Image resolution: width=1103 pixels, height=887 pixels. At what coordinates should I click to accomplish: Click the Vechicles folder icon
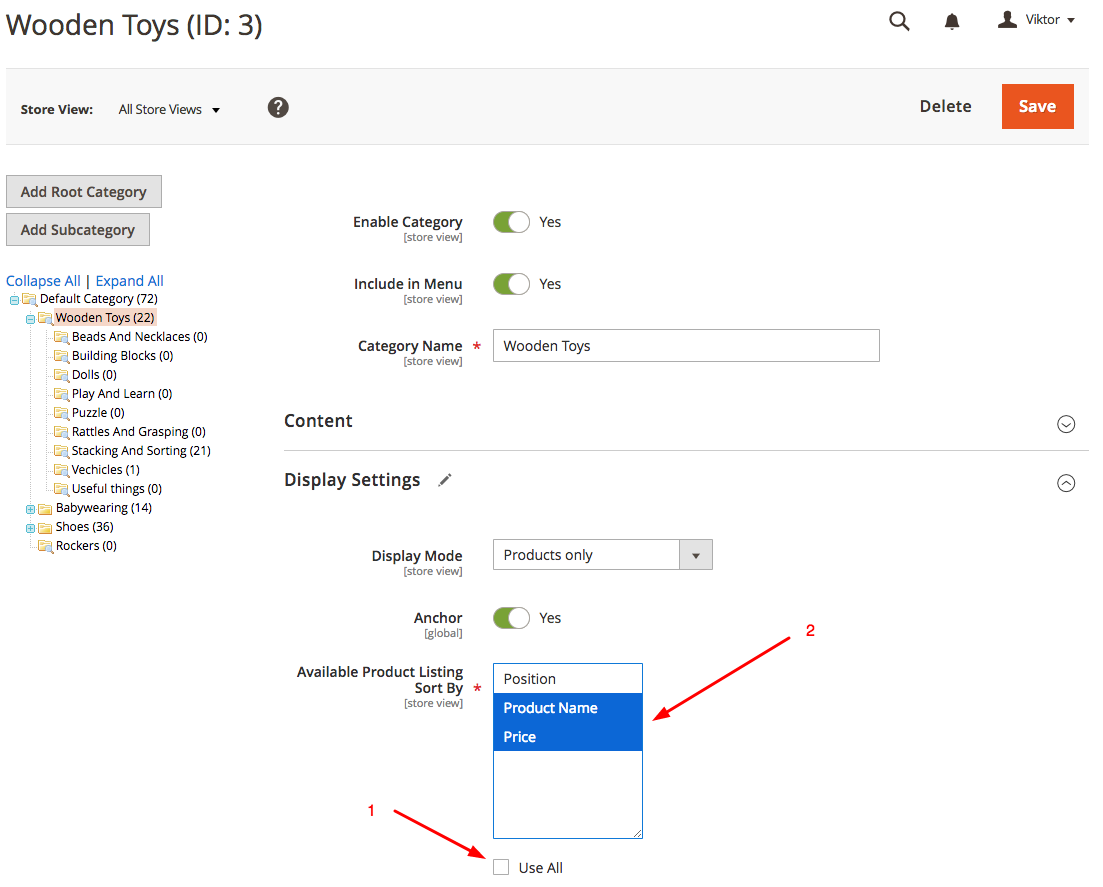61,470
